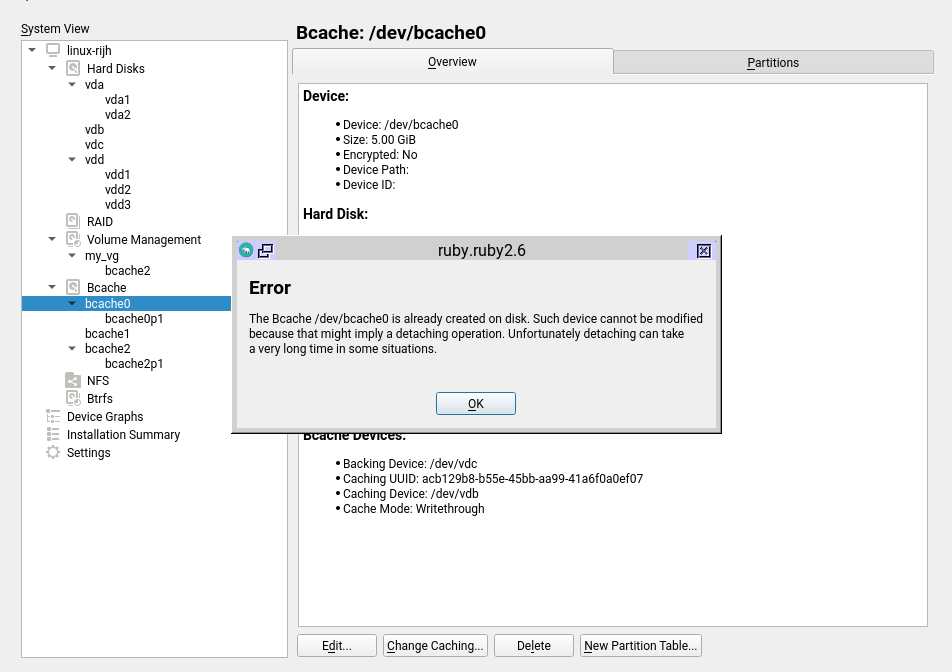Image resolution: width=952 pixels, height=672 pixels.
Task: Click the Btrfs icon in tree
Action: click(x=73, y=399)
